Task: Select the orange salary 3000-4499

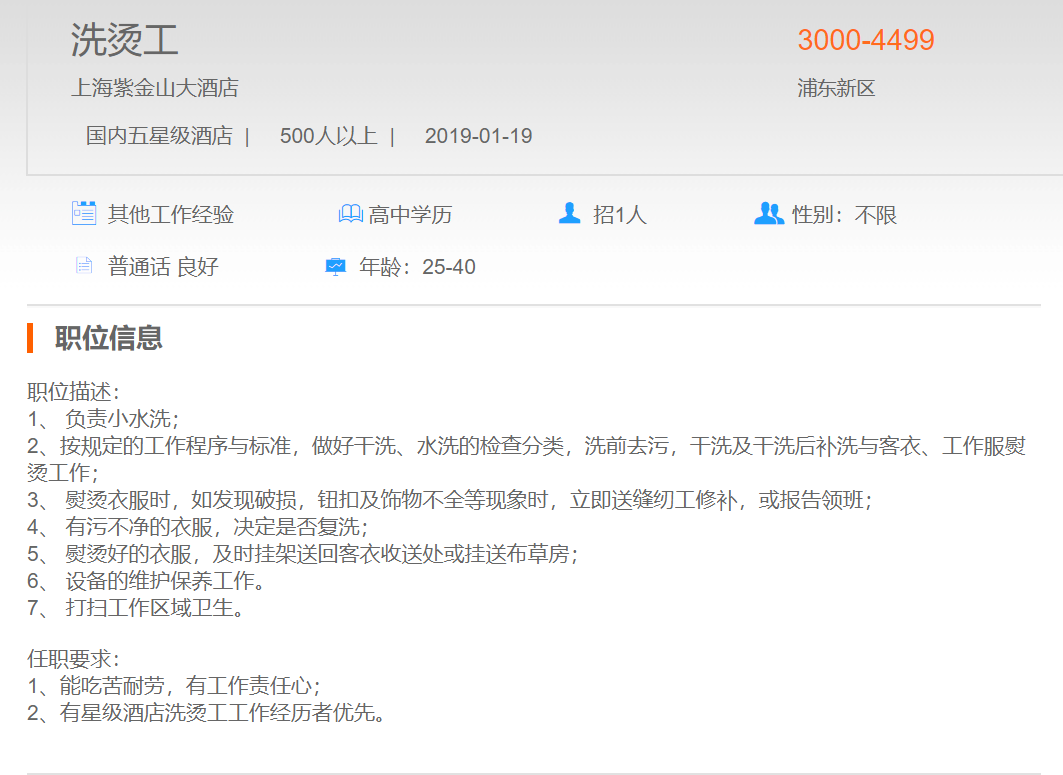Action: [x=865, y=40]
